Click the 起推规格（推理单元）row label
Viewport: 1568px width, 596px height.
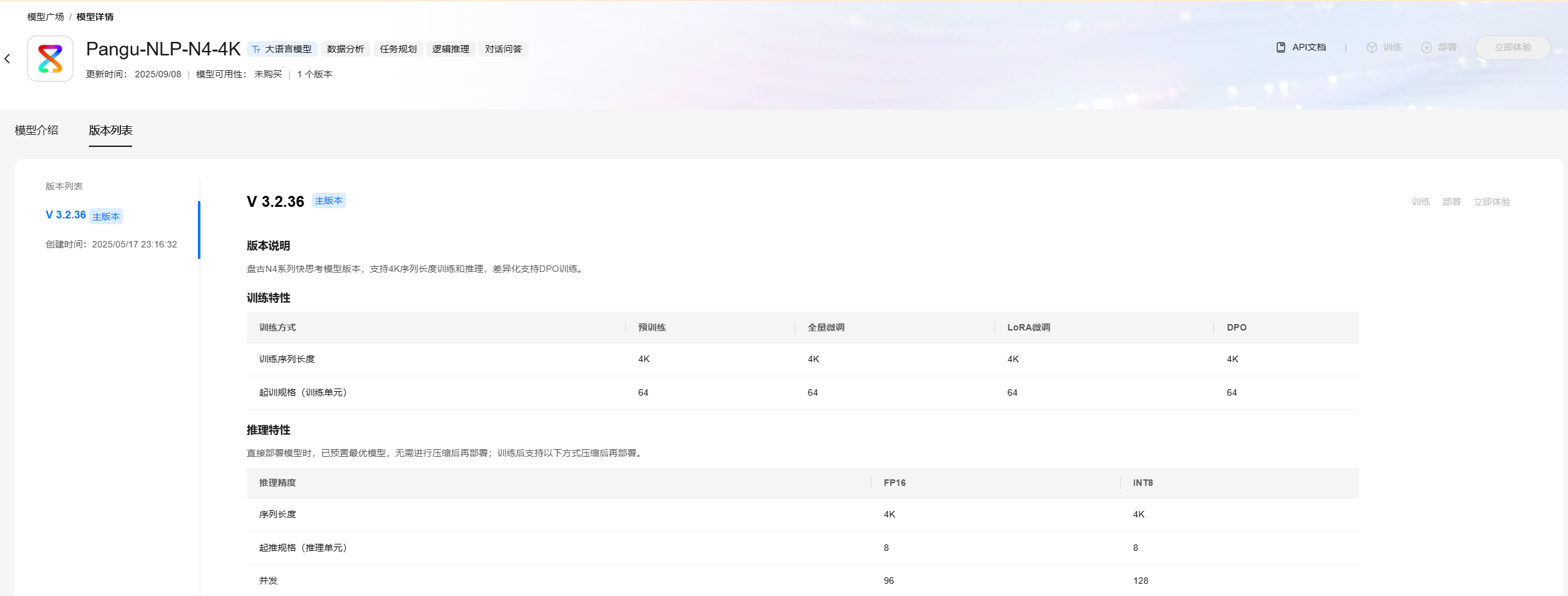click(x=303, y=548)
